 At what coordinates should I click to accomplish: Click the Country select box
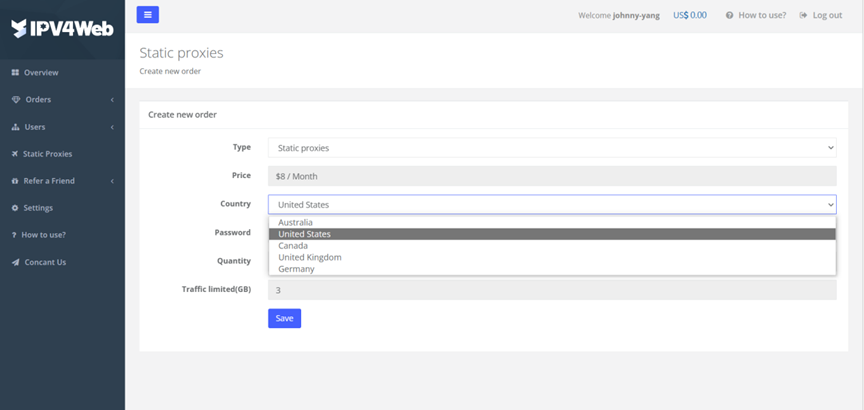[x=552, y=204]
